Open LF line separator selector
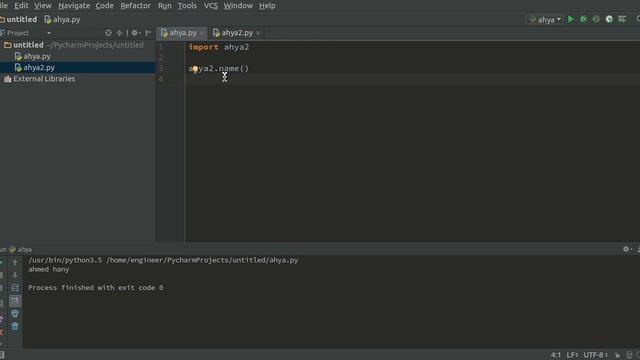 point(572,355)
